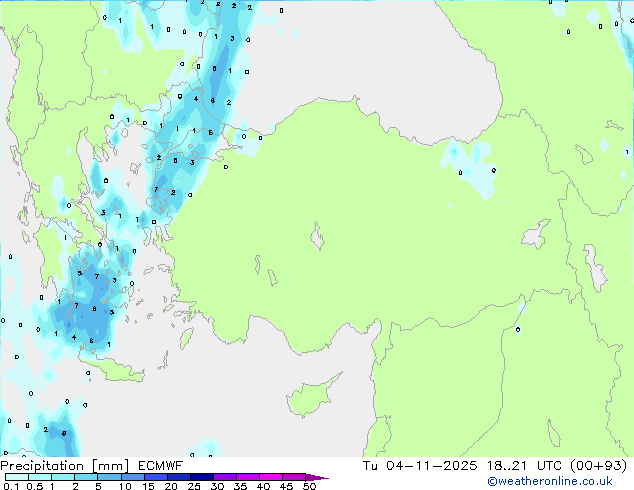Pick the 25–30 mm legend color swatch
The width and height of the screenshot is (634, 490).
pos(201,477)
